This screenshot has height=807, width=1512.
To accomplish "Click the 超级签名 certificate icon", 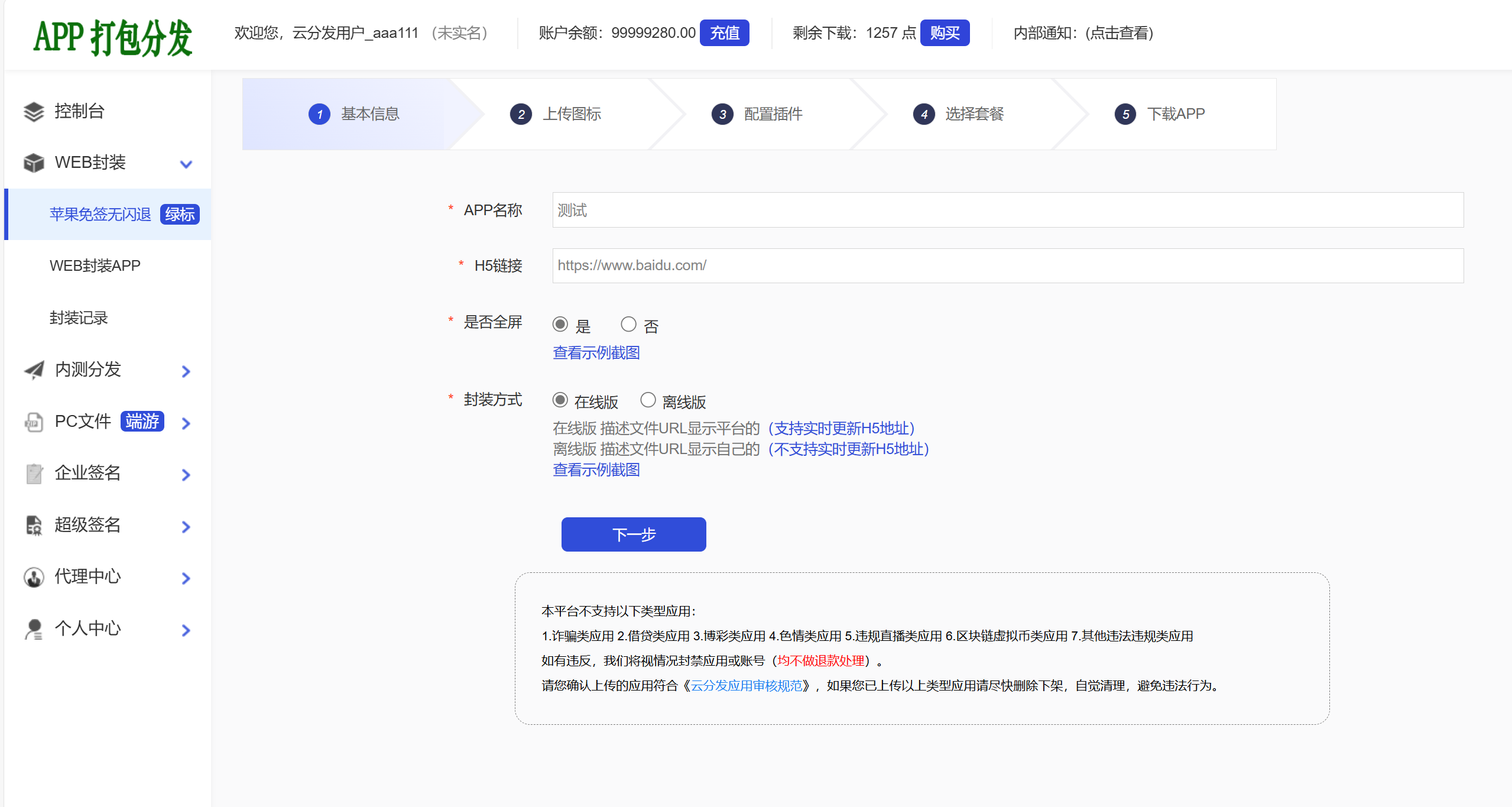I will [34, 526].
